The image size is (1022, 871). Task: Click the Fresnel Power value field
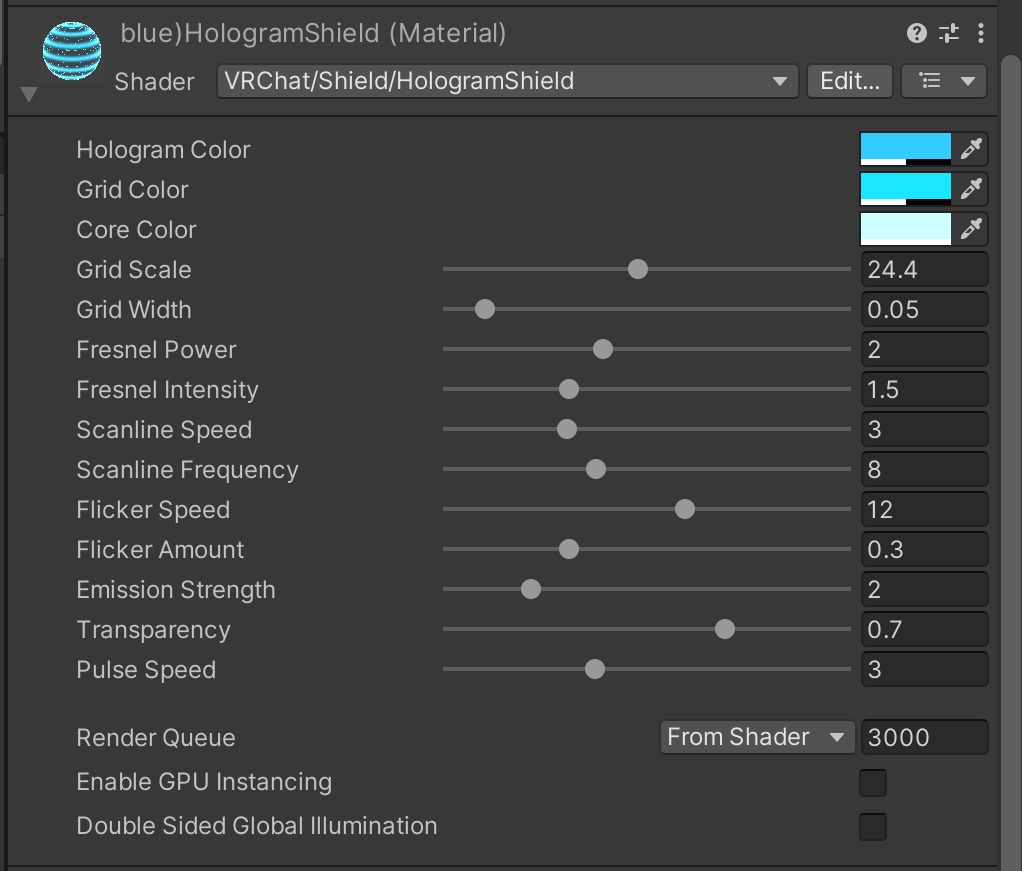[924, 349]
